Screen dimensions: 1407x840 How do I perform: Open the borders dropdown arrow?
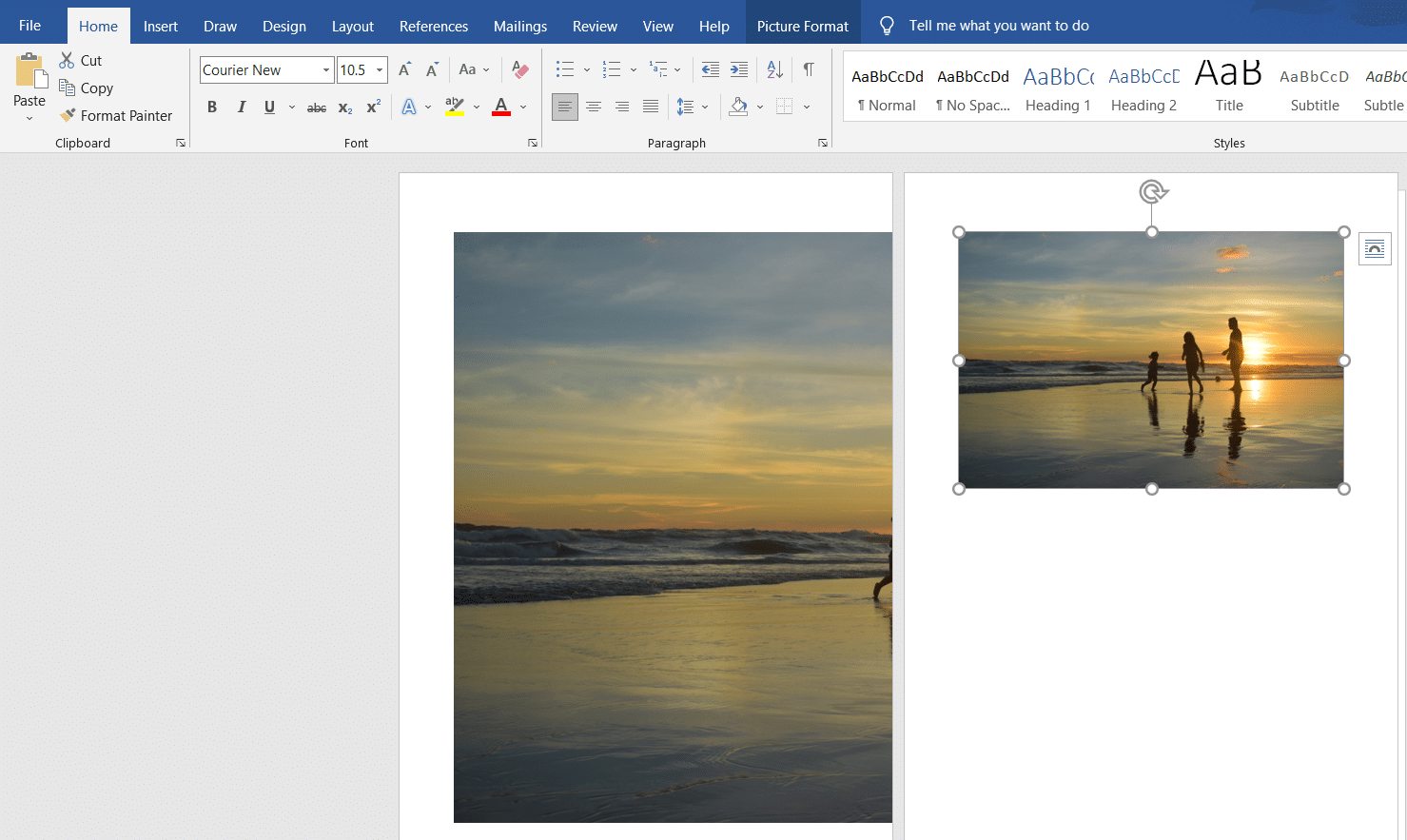tap(807, 107)
